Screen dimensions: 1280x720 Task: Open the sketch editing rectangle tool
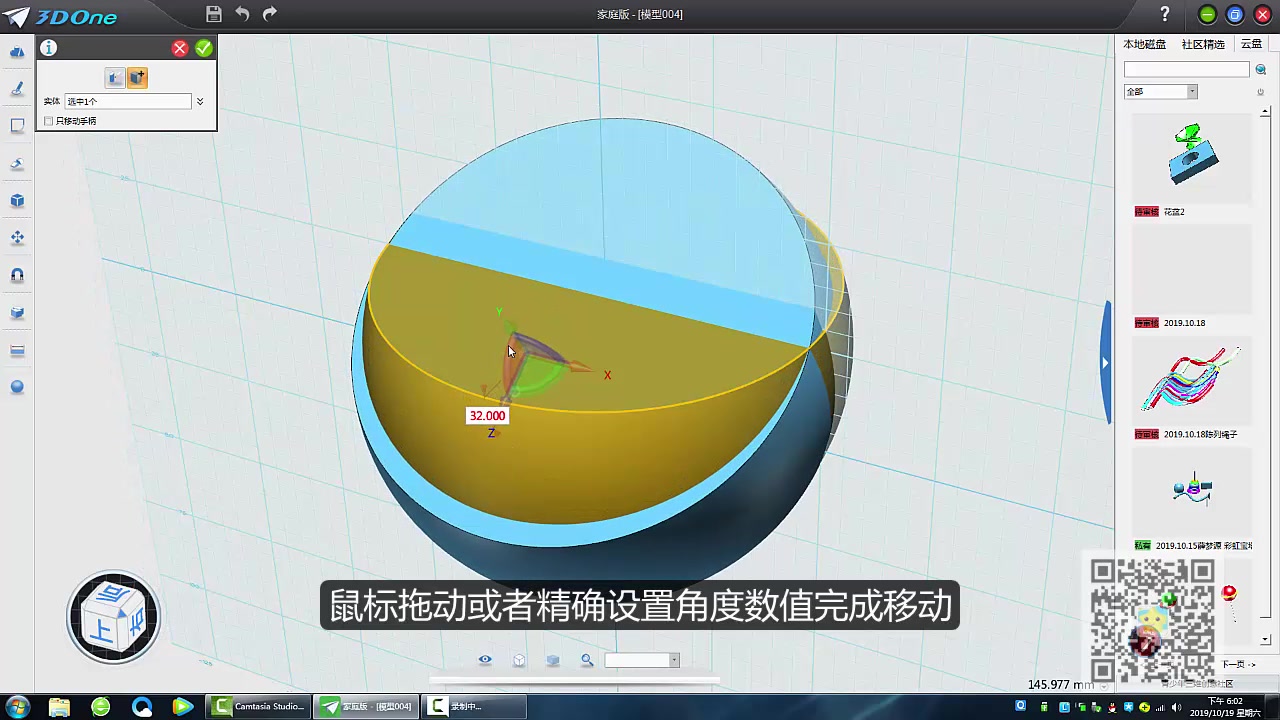tap(17, 126)
